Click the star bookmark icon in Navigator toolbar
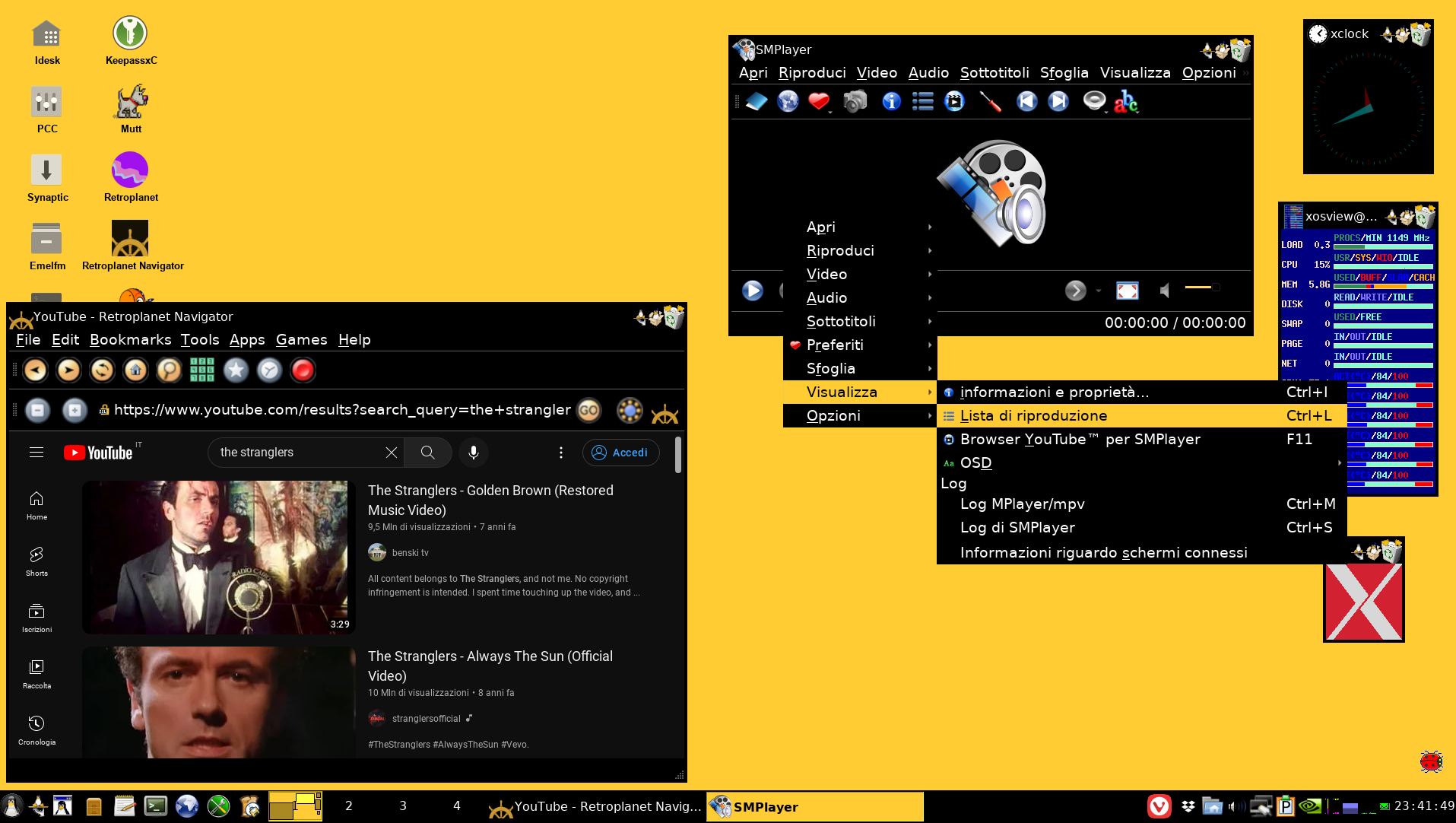Screen dimensions: 1456x823 click(x=236, y=370)
